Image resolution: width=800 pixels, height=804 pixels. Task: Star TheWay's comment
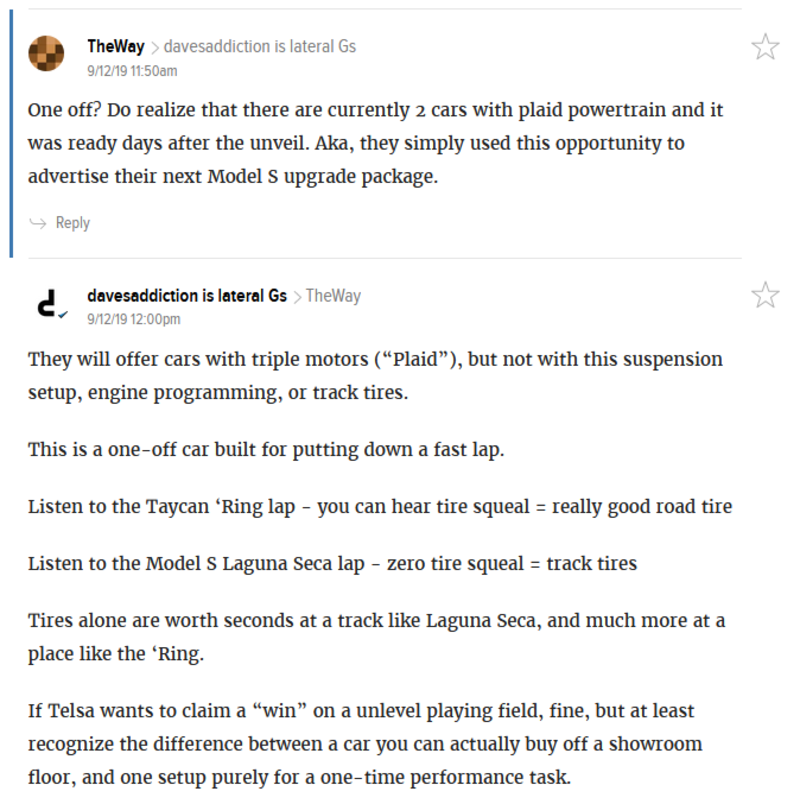tap(765, 47)
